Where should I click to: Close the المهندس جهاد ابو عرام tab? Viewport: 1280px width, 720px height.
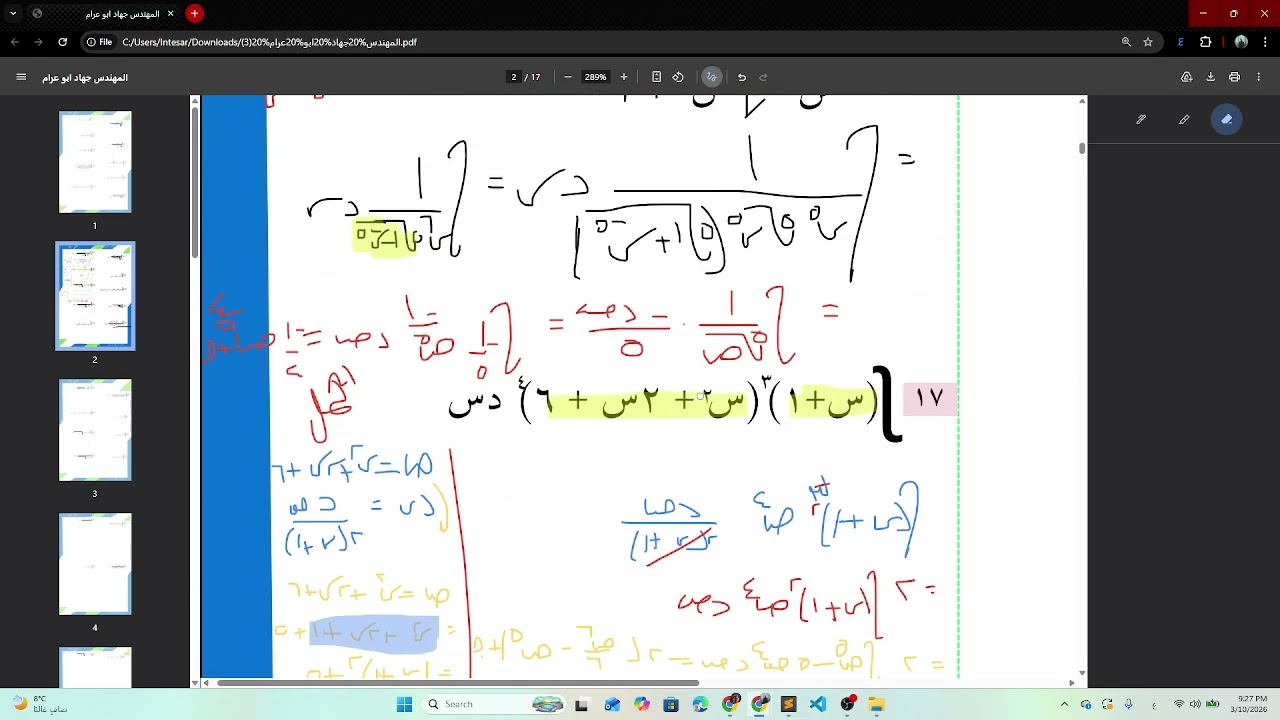(x=170, y=13)
